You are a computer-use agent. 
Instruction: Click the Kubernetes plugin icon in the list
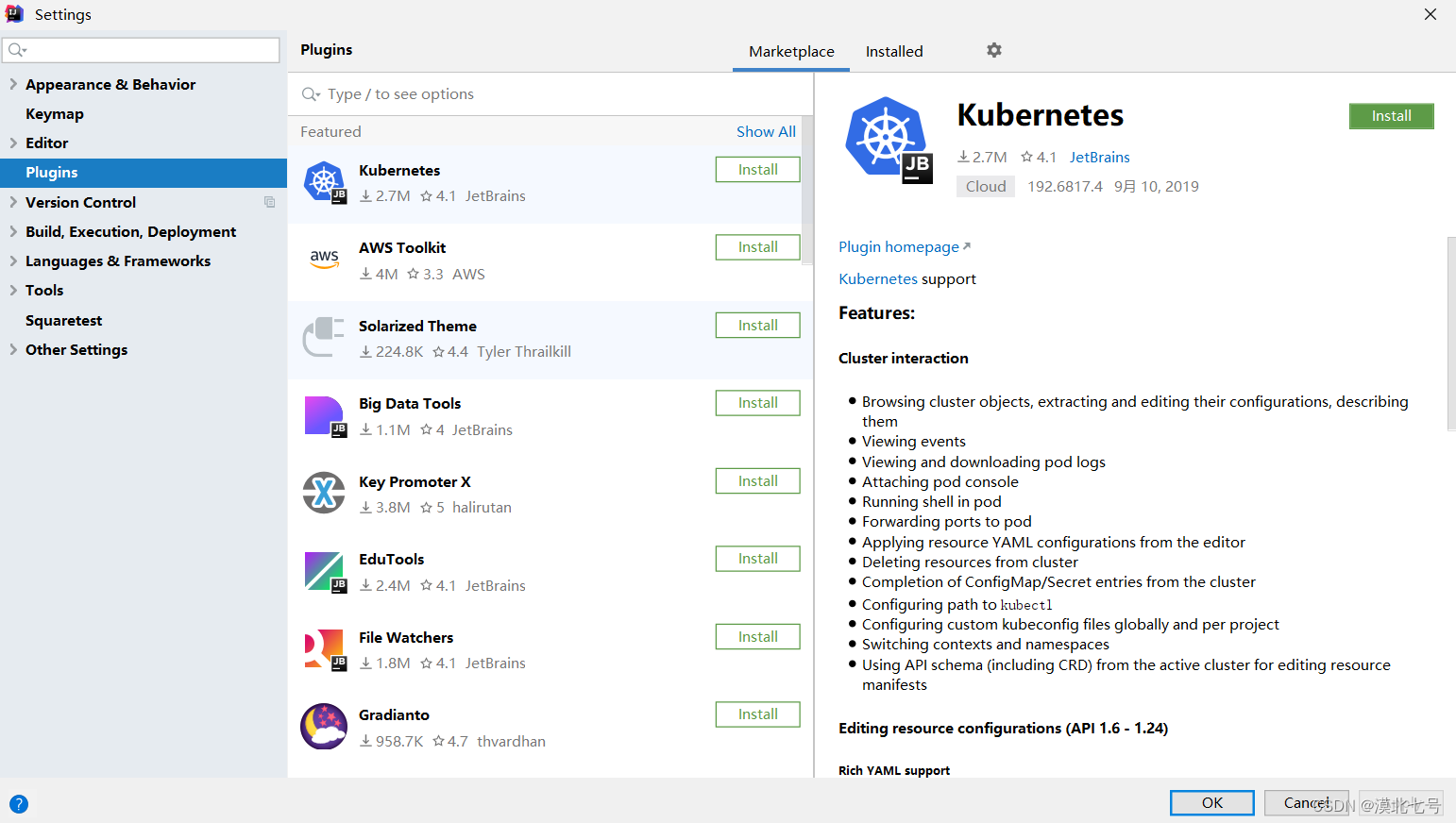coord(325,182)
